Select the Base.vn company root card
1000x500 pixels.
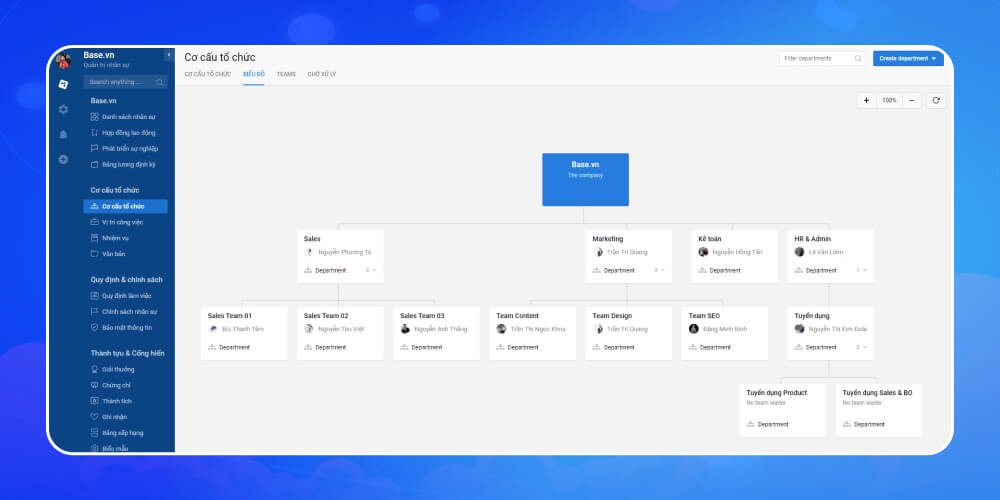coord(585,179)
